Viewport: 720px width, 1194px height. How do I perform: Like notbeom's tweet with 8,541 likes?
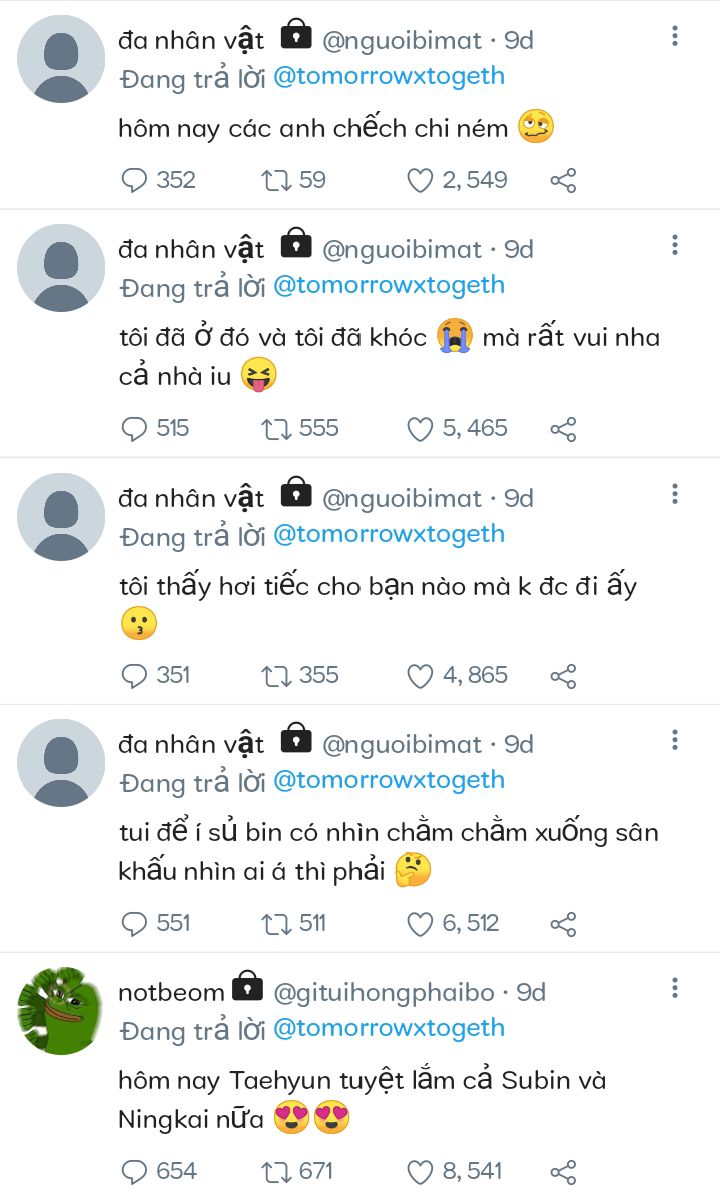point(420,1172)
